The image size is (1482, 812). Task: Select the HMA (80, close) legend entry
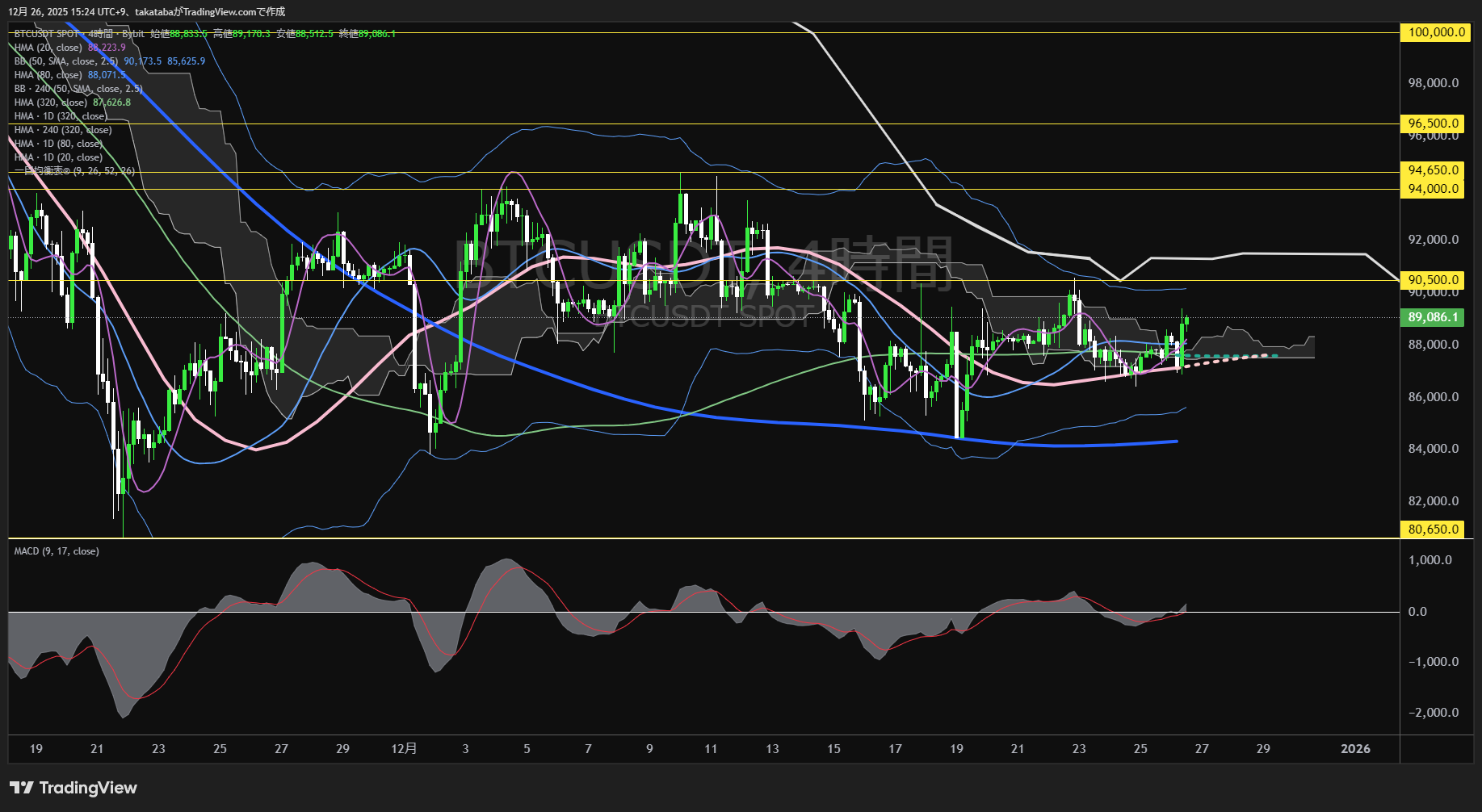pyautogui.click(x=48, y=75)
